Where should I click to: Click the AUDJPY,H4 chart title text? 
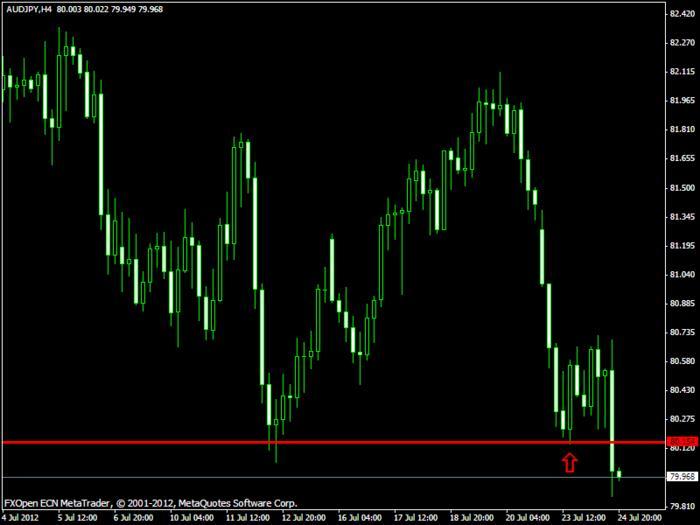point(29,9)
